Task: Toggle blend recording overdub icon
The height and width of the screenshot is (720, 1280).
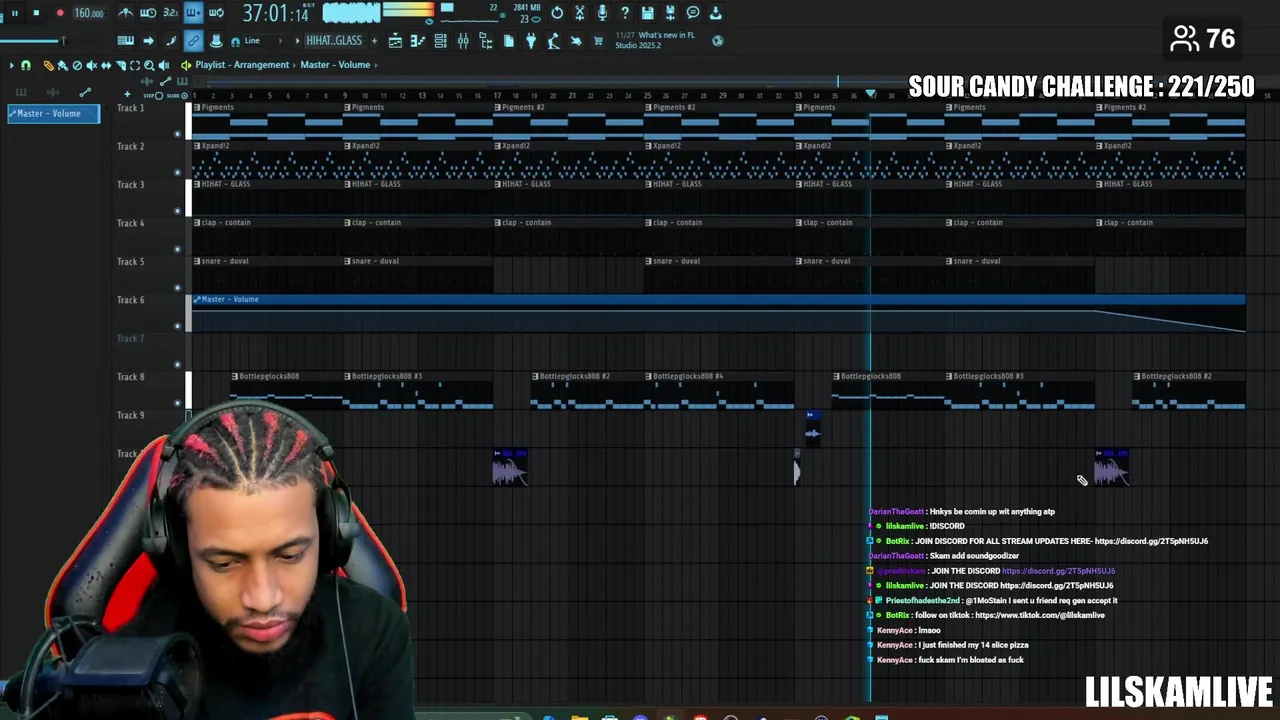Action: (x=193, y=13)
